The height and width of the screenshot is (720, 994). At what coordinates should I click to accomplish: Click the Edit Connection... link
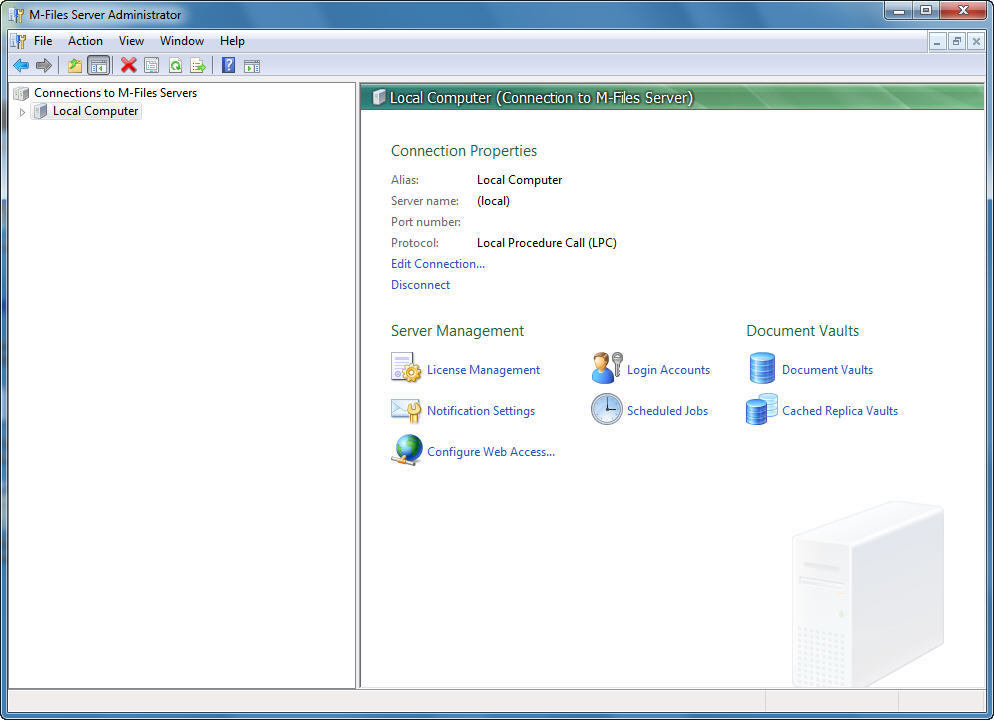pyautogui.click(x=438, y=264)
